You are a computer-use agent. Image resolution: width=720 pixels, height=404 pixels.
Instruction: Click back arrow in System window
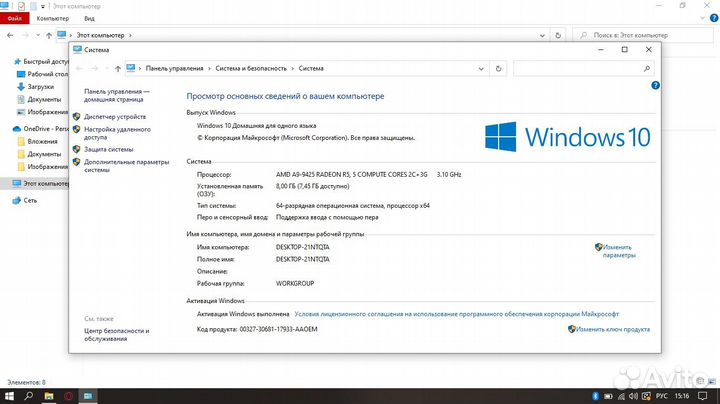point(79,68)
